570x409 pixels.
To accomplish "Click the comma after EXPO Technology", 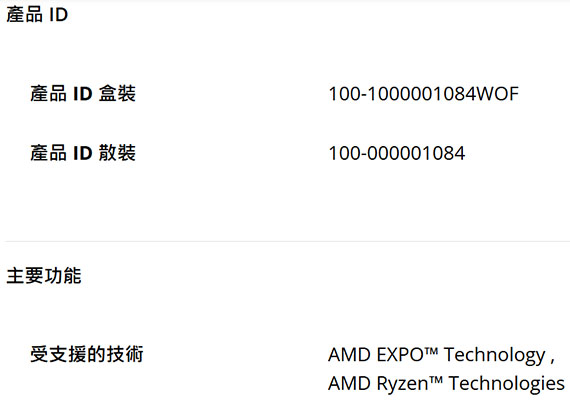I will pyautogui.click(x=553, y=361).
